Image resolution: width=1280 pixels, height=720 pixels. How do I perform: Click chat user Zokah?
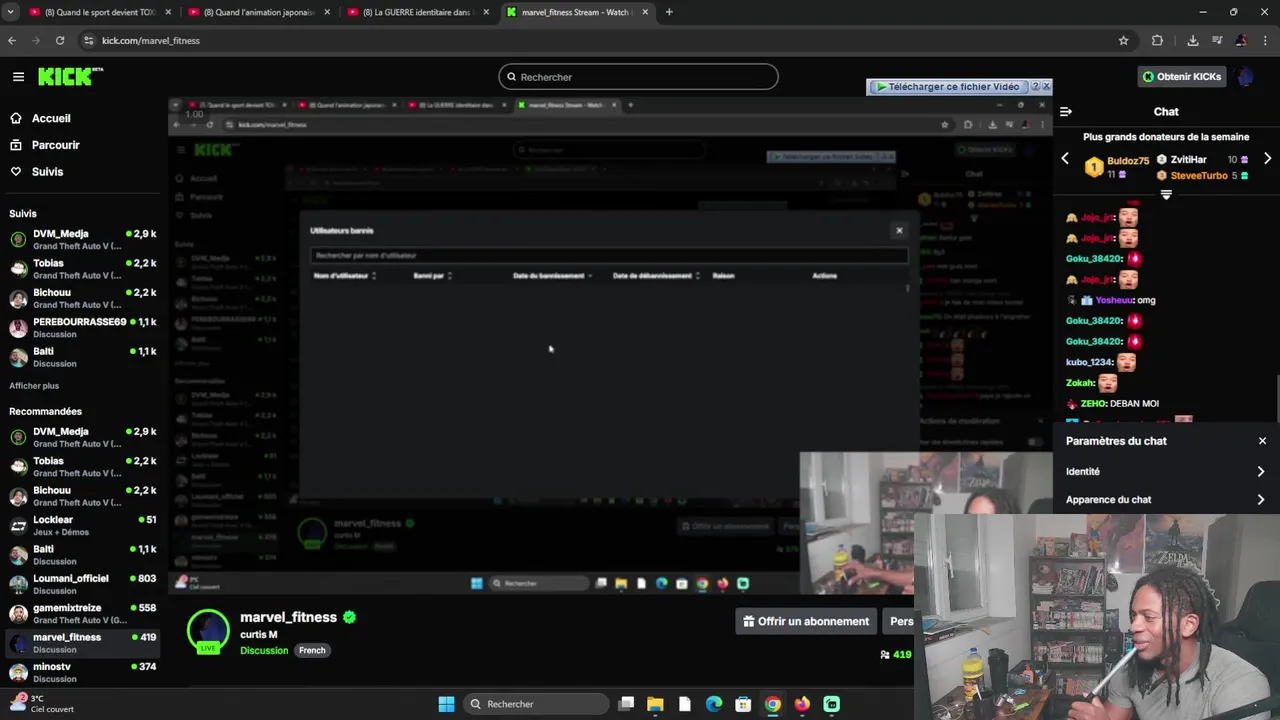pyautogui.click(x=1080, y=383)
